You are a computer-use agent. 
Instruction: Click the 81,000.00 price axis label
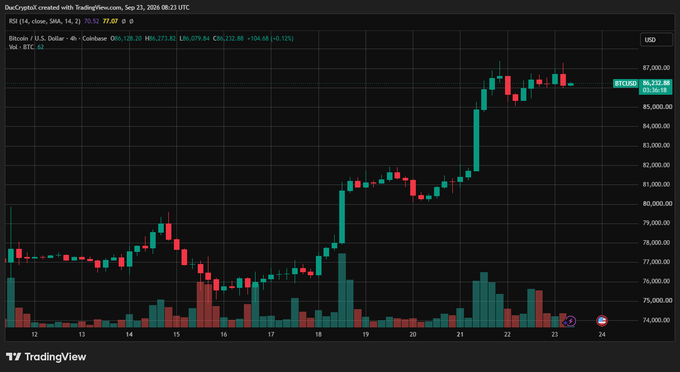tap(655, 184)
